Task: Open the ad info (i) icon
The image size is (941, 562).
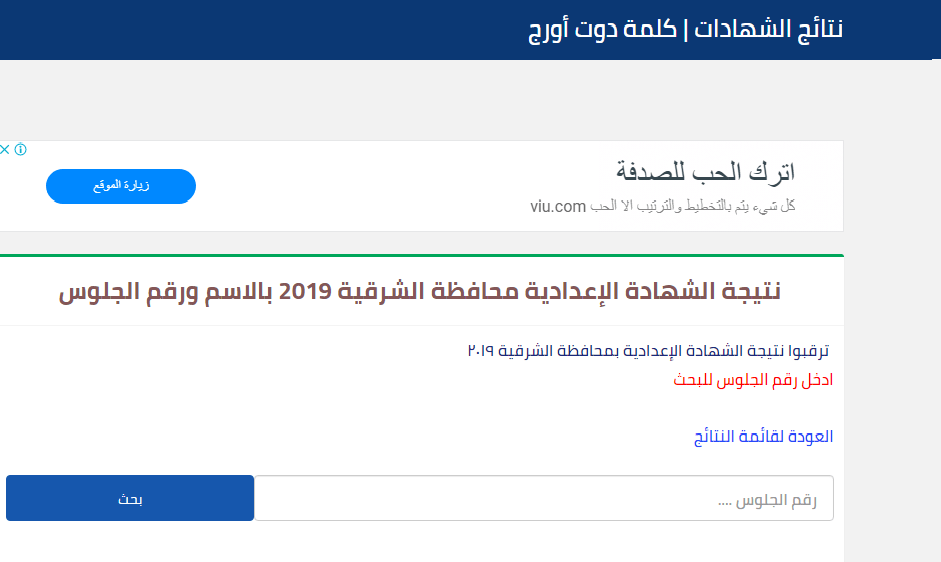Action: tap(20, 150)
